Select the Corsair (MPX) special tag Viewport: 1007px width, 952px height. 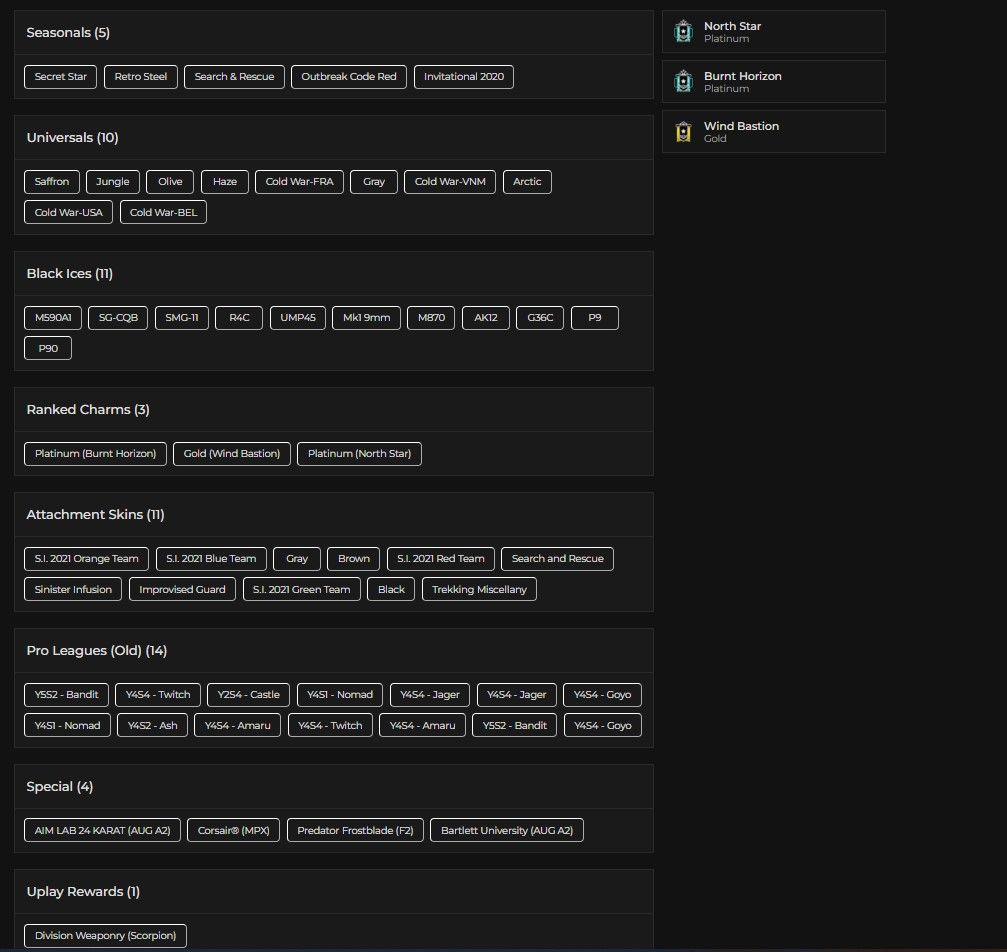234,831
